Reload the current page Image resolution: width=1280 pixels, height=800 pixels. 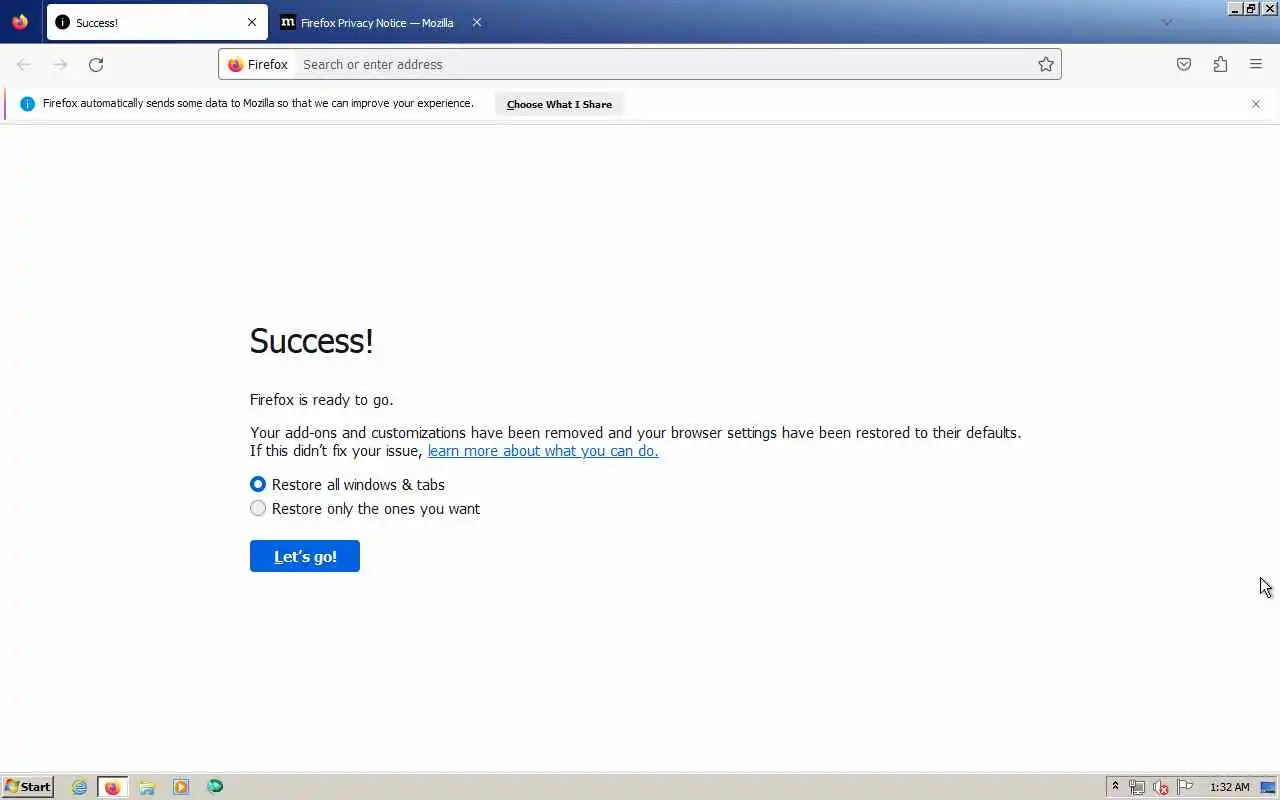click(x=96, y=64)
